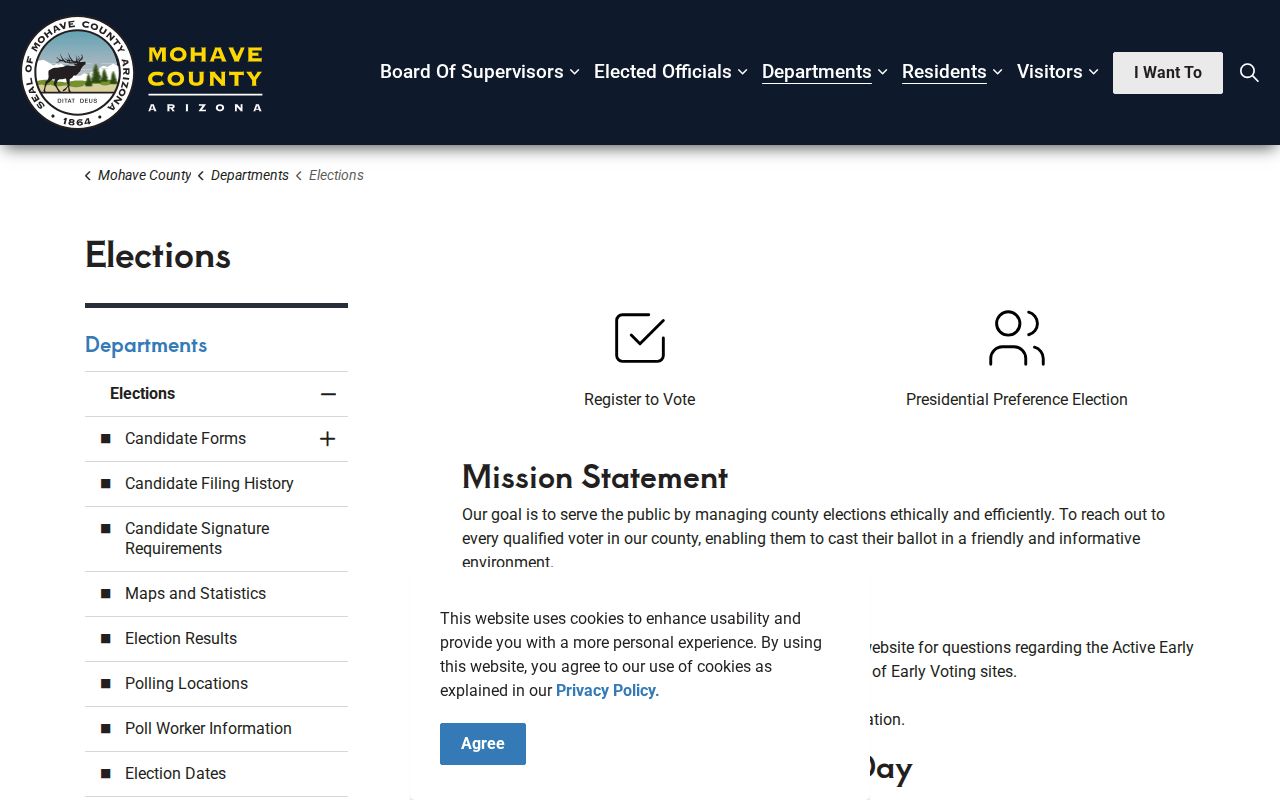The height and width of the screenshot is (800, 1280).
Task: Agree to the cookie notice
Action: coord(483,744)
